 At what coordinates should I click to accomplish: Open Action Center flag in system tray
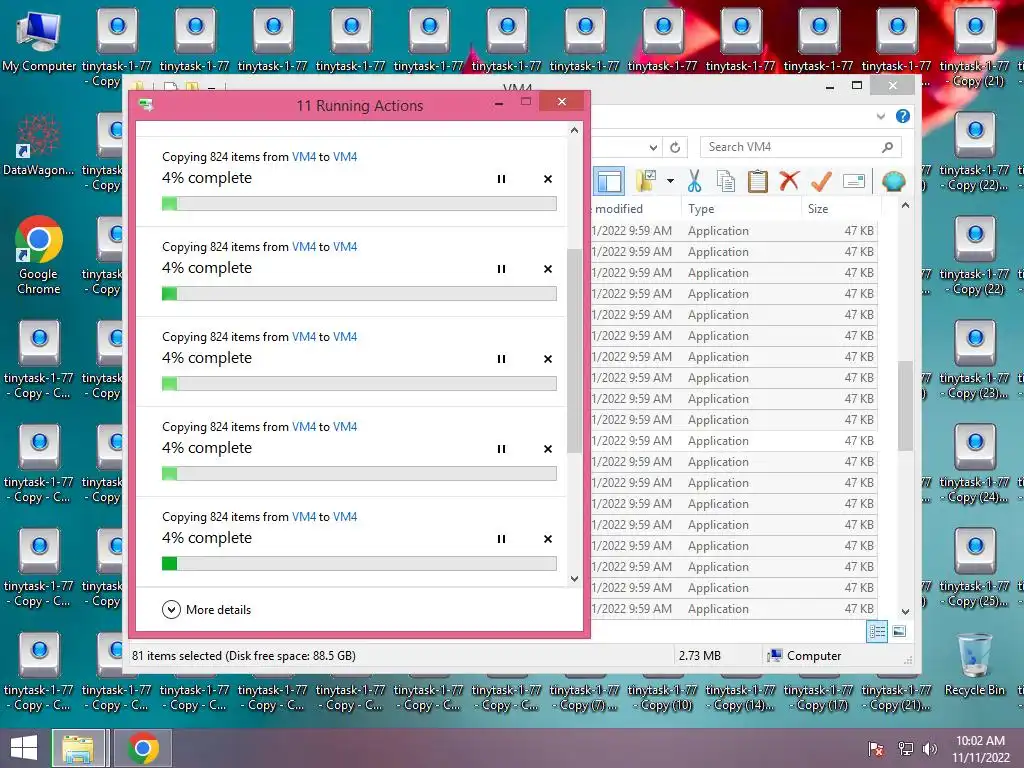point(876,749)
